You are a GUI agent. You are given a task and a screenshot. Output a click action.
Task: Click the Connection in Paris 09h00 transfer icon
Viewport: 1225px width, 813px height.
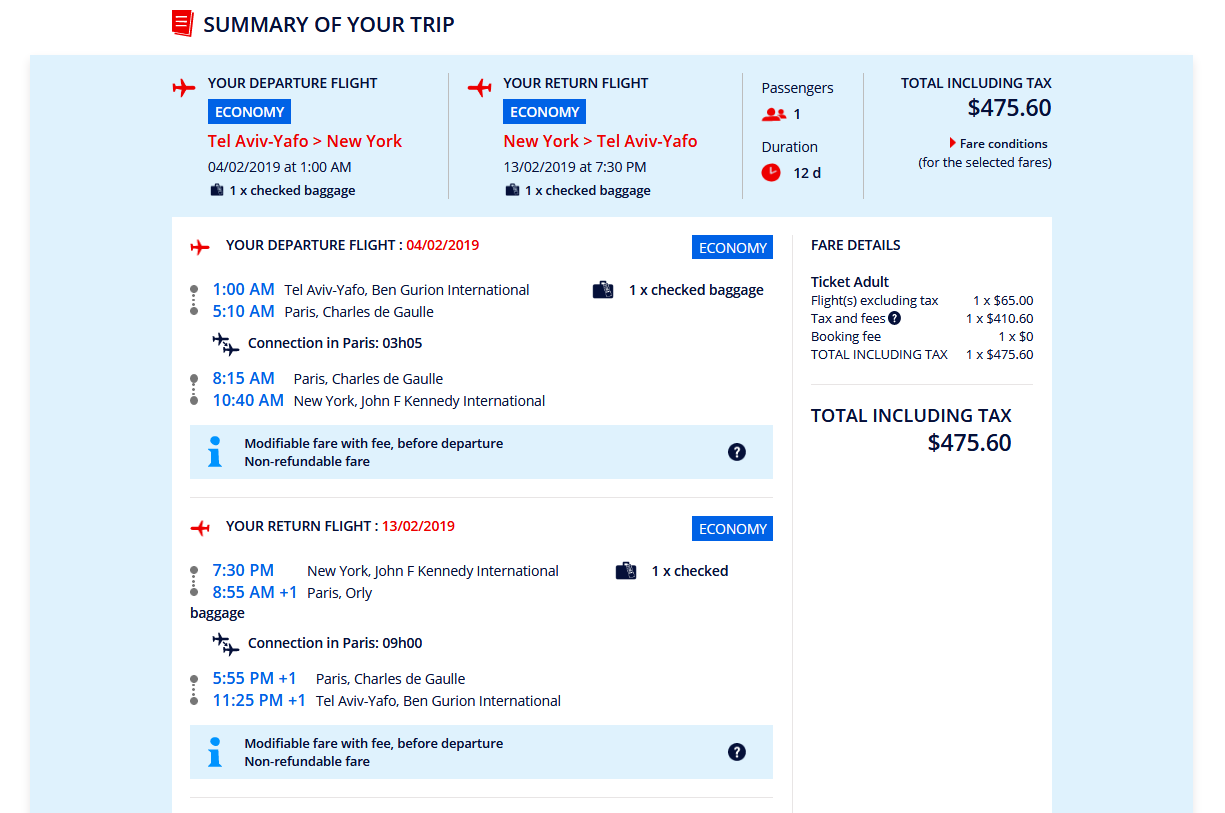pos(226,644)
